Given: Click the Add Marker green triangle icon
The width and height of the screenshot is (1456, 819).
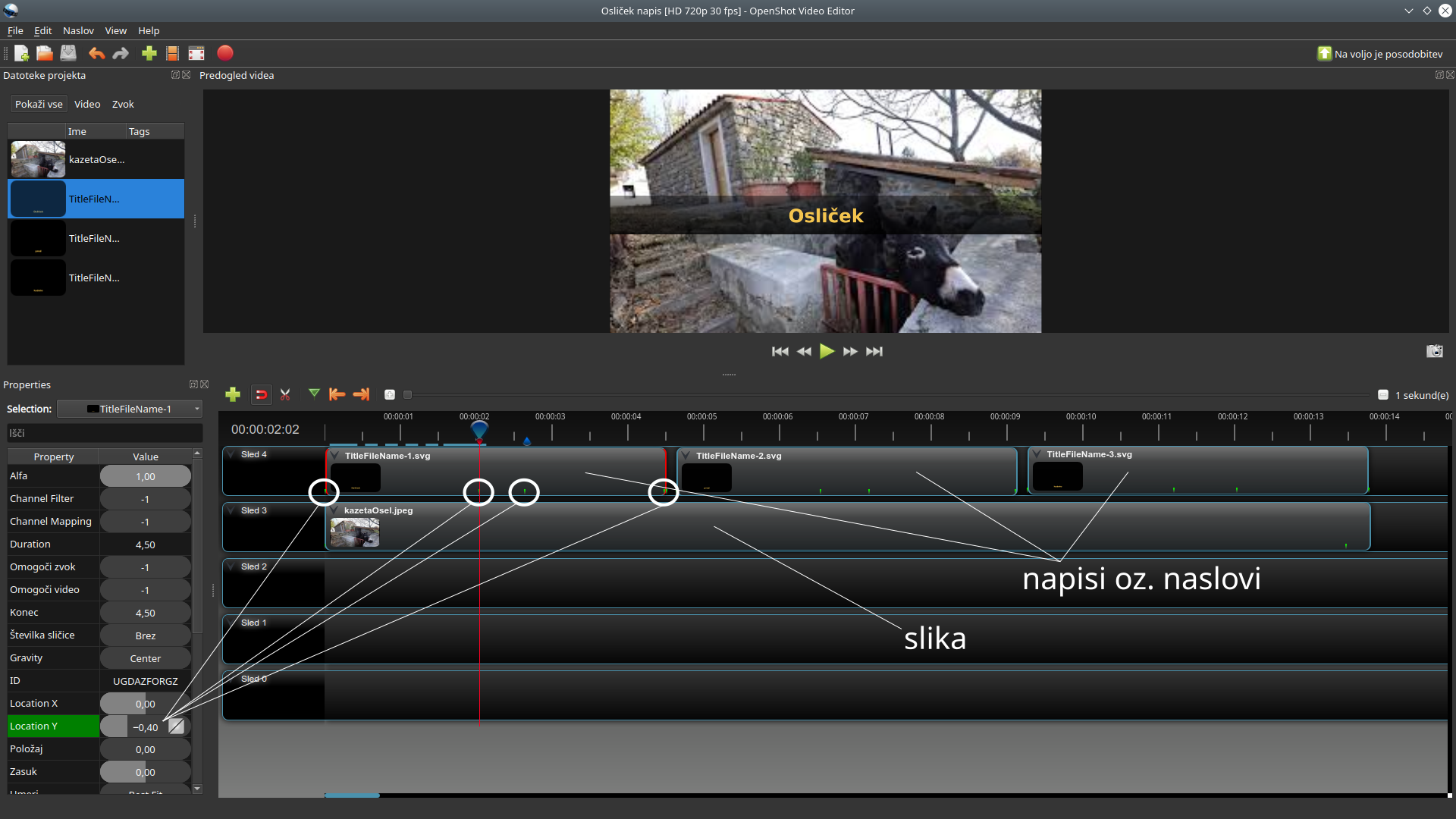Looking at the screenshot, I should click(314, 394).
